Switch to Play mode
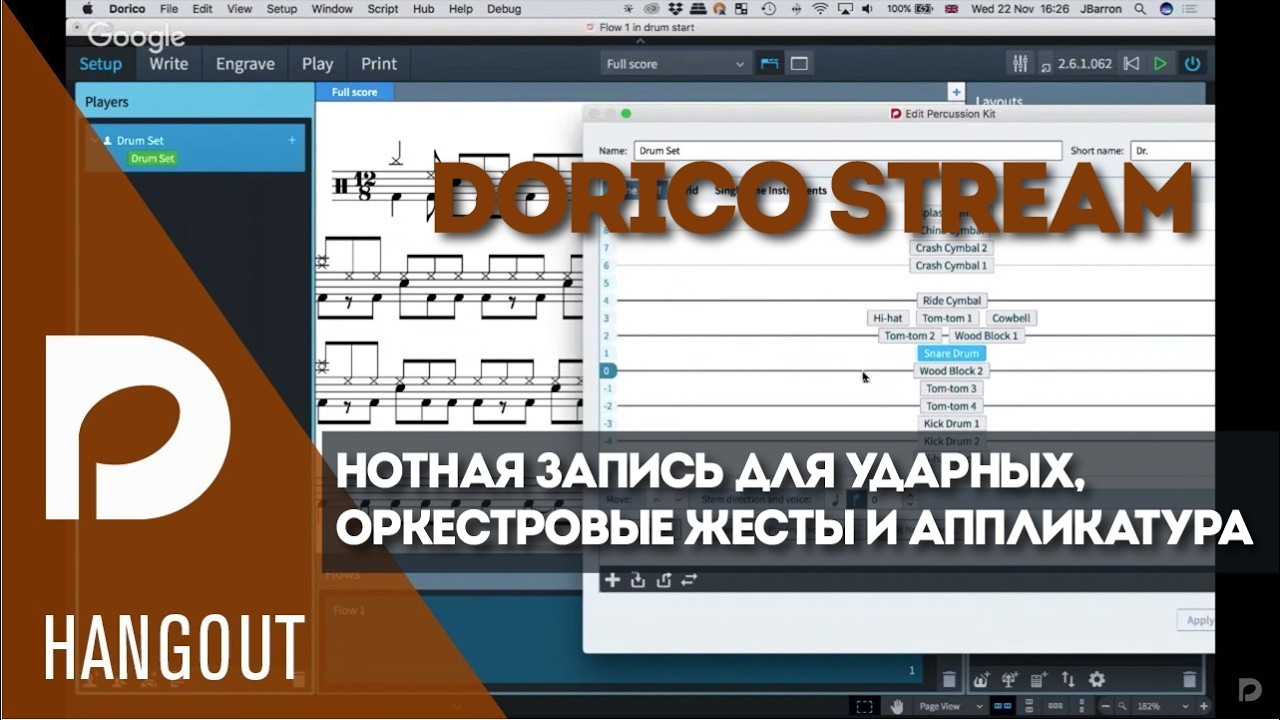The height and width of the screenshot is (720, 1280). point(317,63)
